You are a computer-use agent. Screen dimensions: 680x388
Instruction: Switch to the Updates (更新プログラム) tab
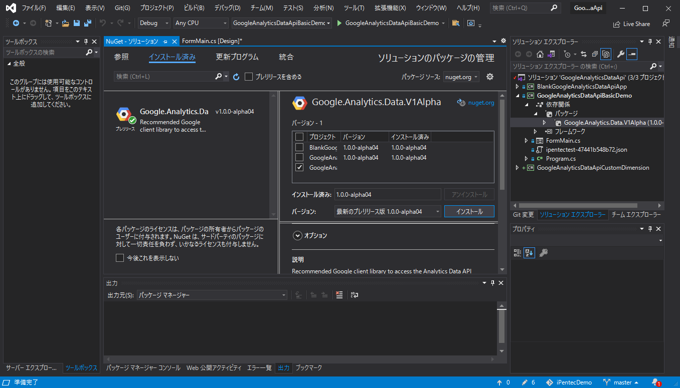tap(237, 57)
